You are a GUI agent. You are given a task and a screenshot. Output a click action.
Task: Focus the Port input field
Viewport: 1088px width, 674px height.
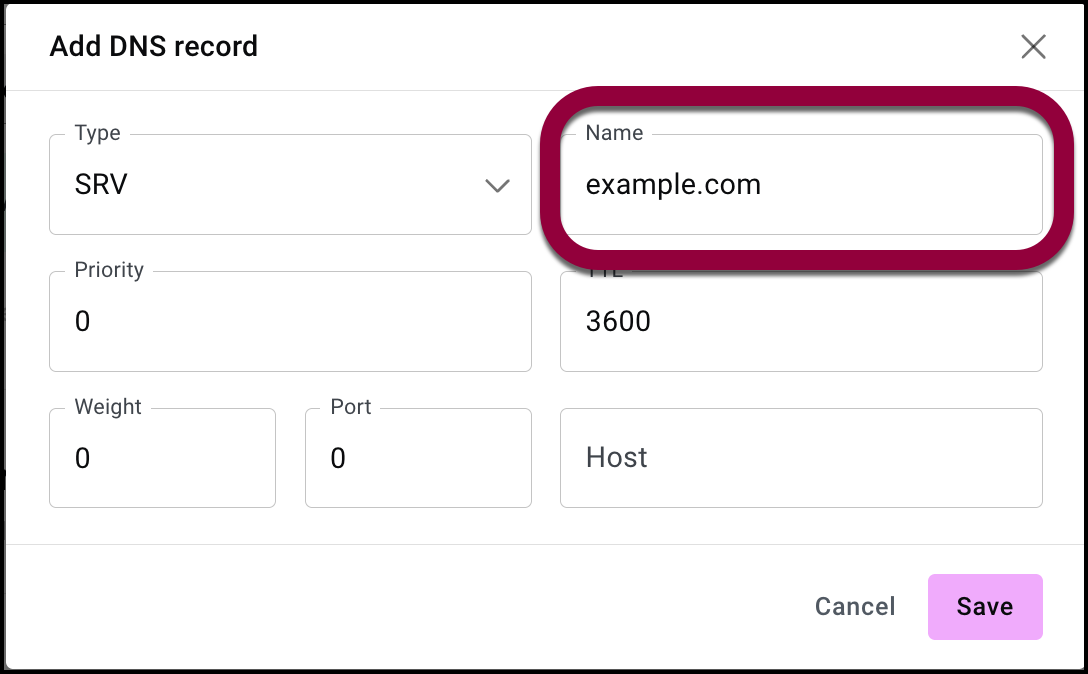pos(418,459)
